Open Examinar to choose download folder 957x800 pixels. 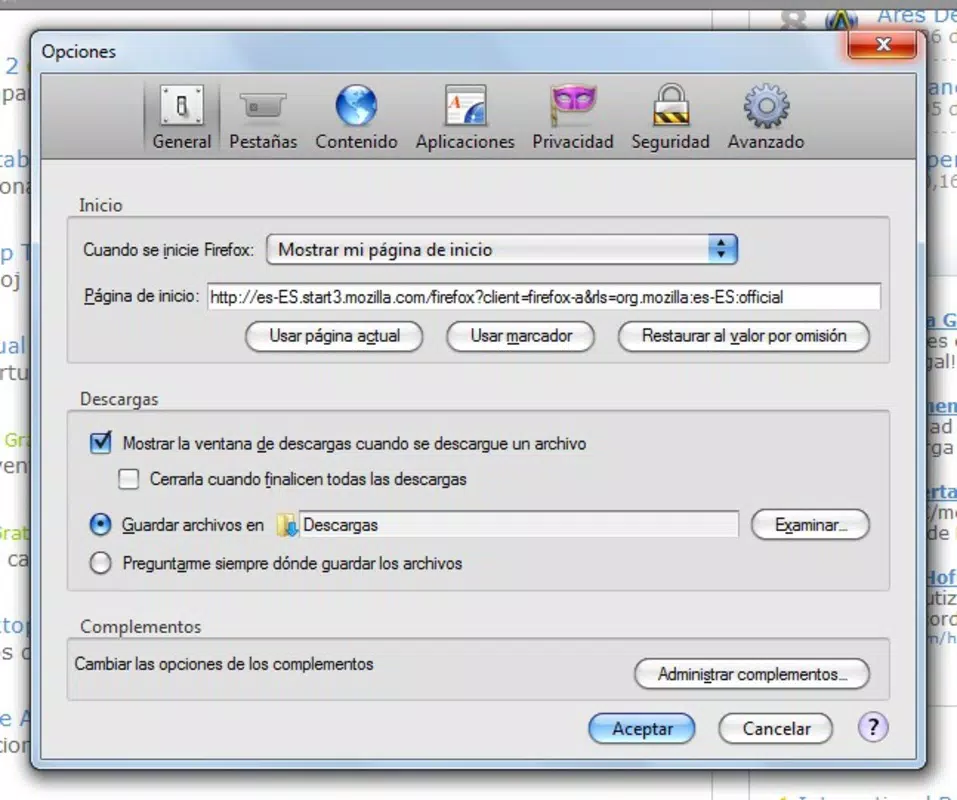810,525
